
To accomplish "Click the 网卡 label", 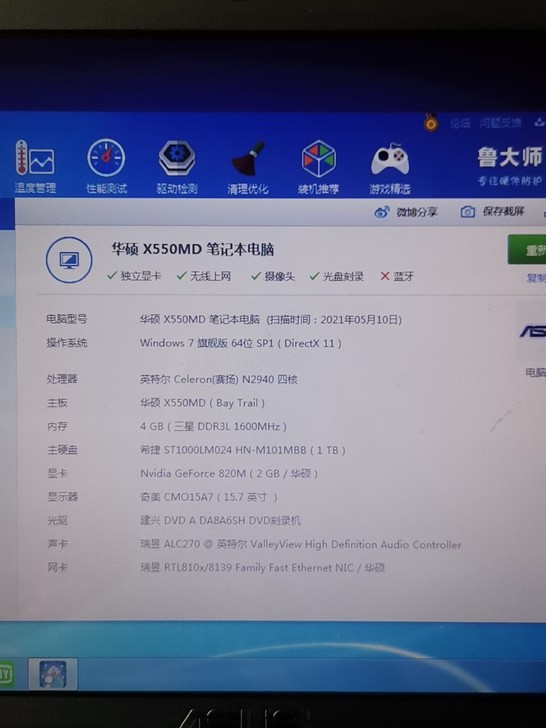I will pos(57,567).
